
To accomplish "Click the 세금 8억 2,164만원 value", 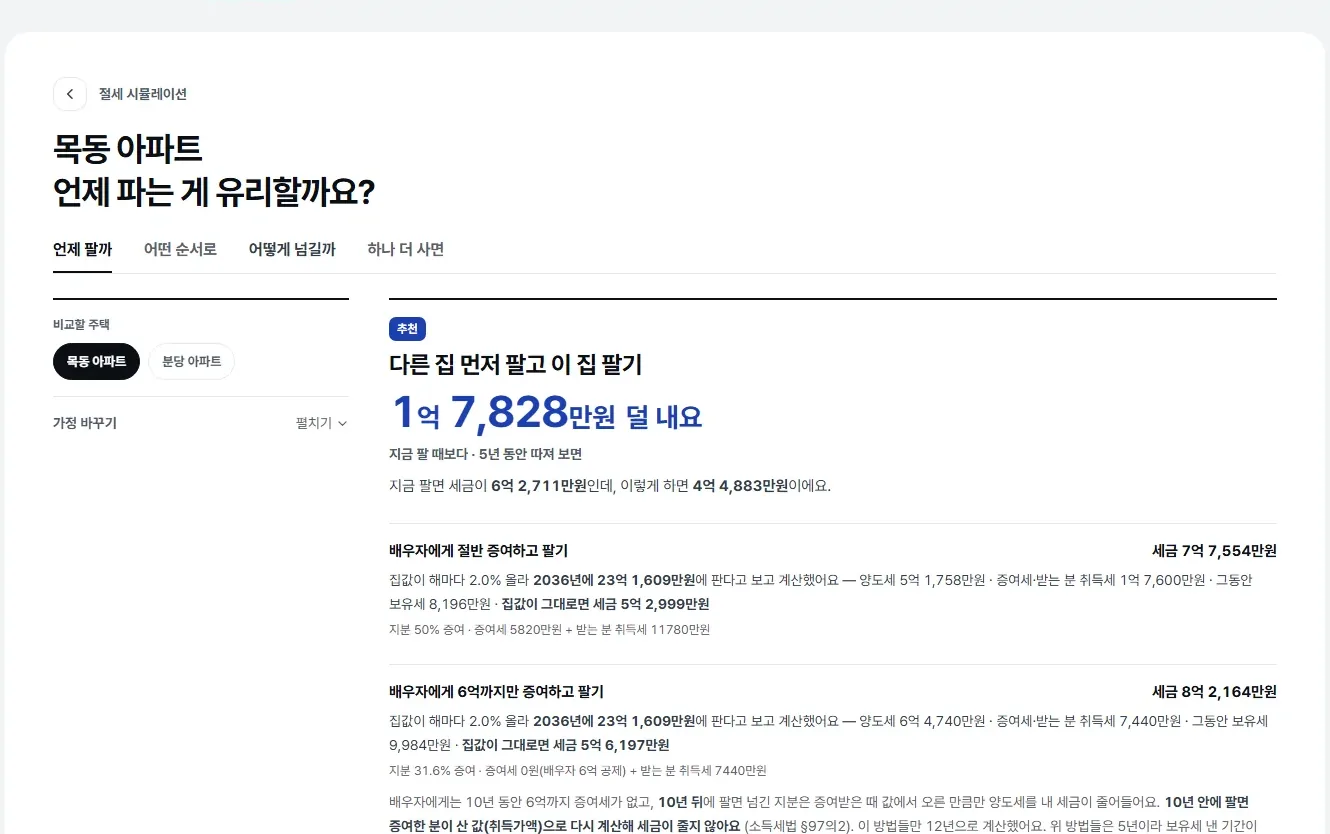I will (1214, 692).
